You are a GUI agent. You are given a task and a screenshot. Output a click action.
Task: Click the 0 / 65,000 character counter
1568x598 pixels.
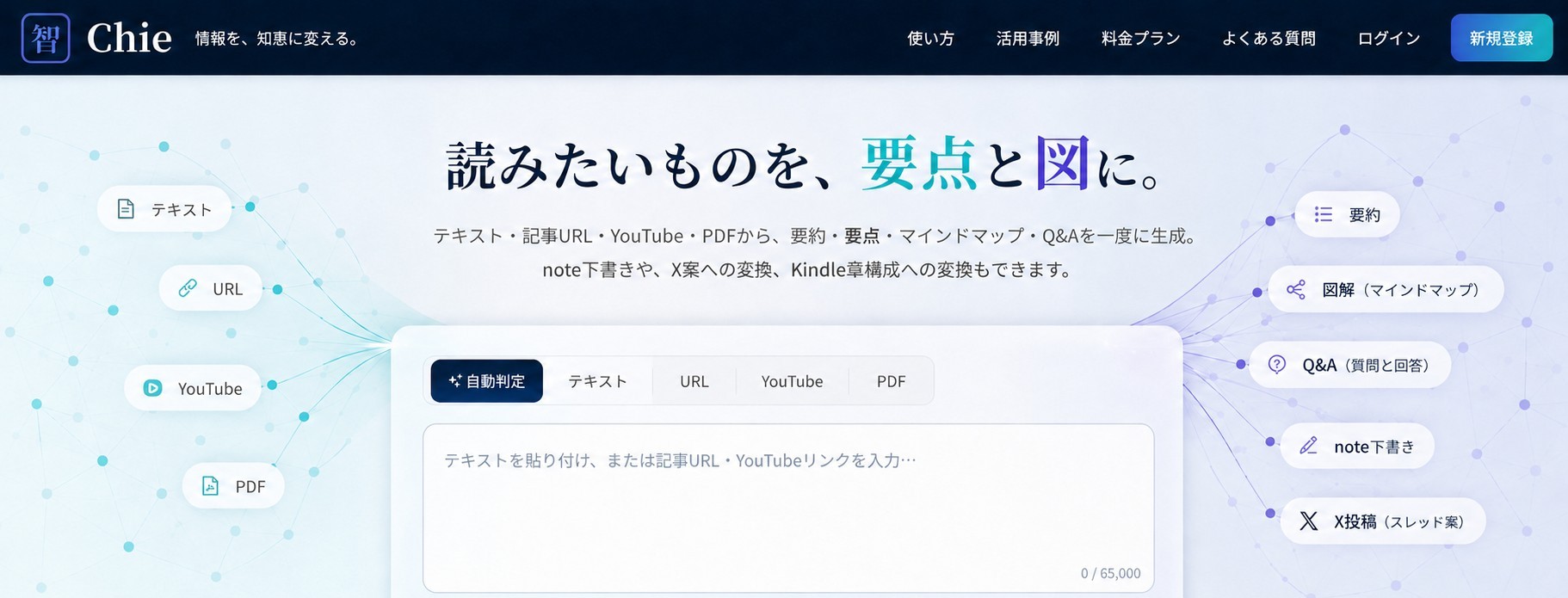(1110, 573)
